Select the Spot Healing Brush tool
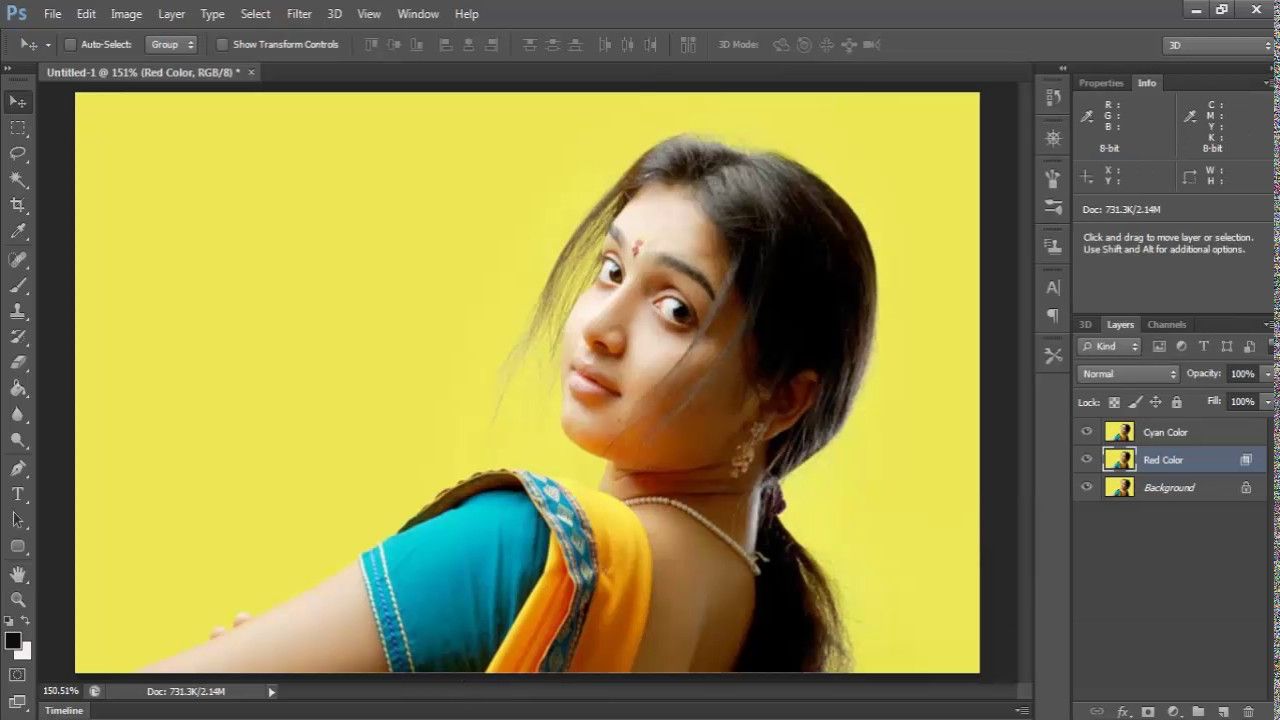Screen dimensions: 1280x720 tap(18, 260)
